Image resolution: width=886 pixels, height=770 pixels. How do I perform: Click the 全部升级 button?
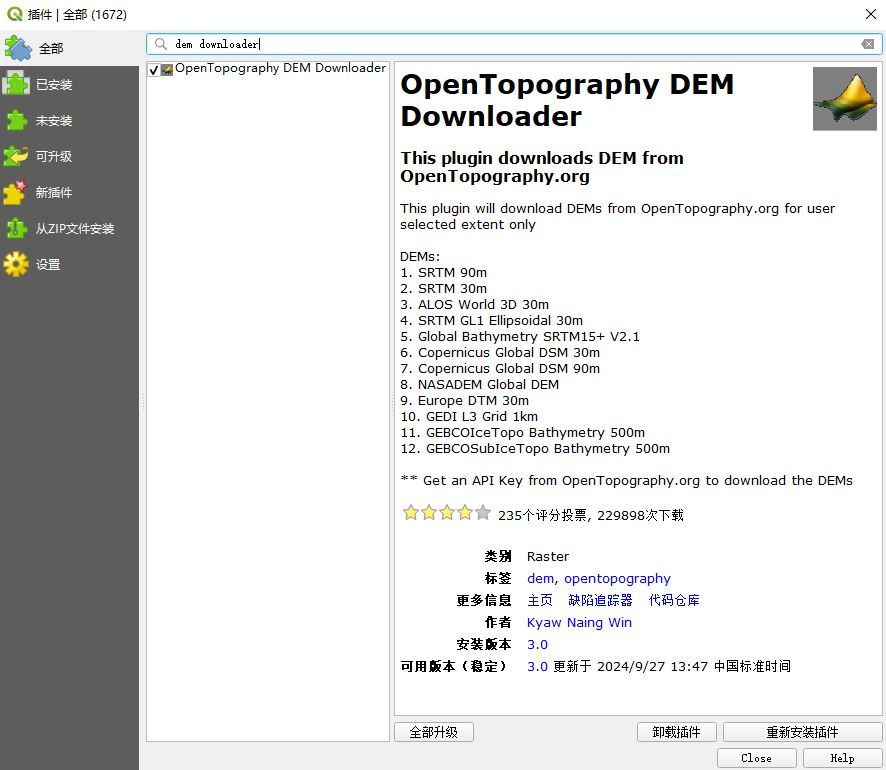coord(434,732)
